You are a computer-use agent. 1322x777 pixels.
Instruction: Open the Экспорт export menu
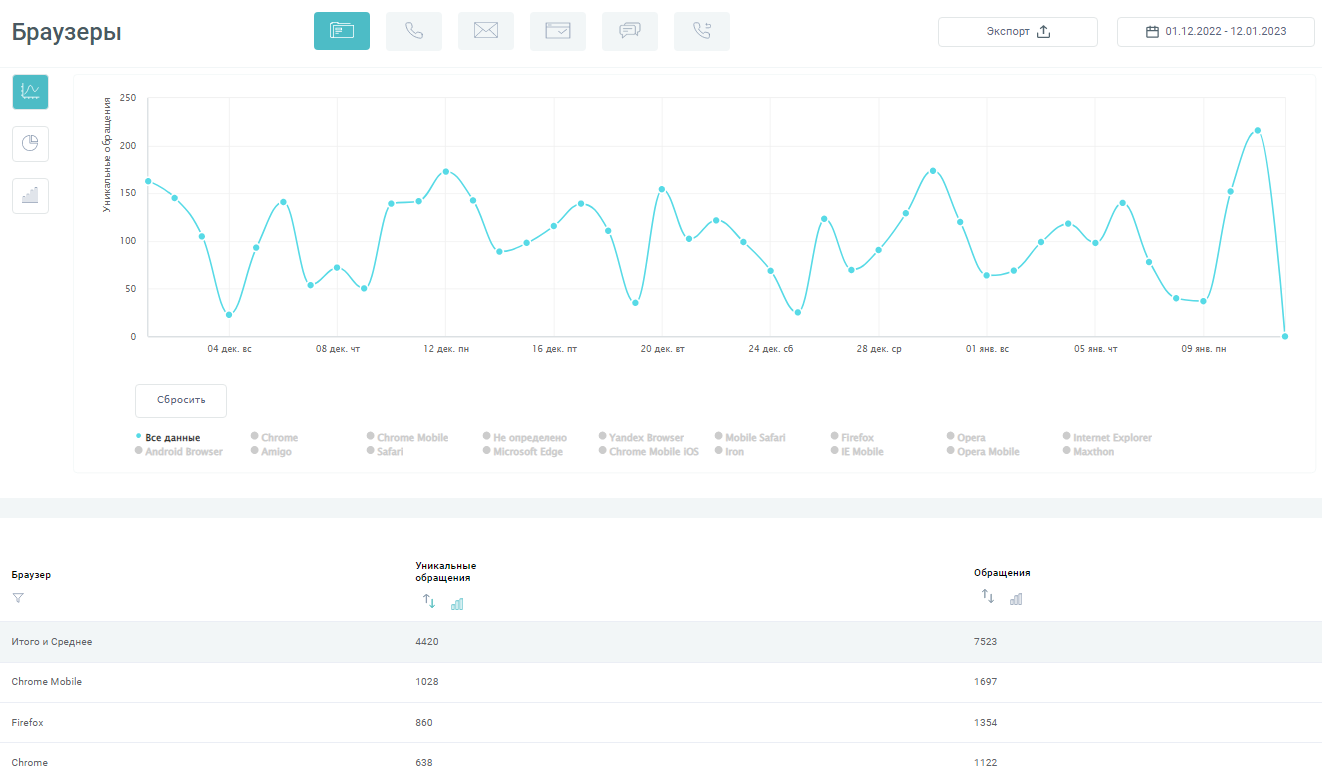[x=1018, y=32]
